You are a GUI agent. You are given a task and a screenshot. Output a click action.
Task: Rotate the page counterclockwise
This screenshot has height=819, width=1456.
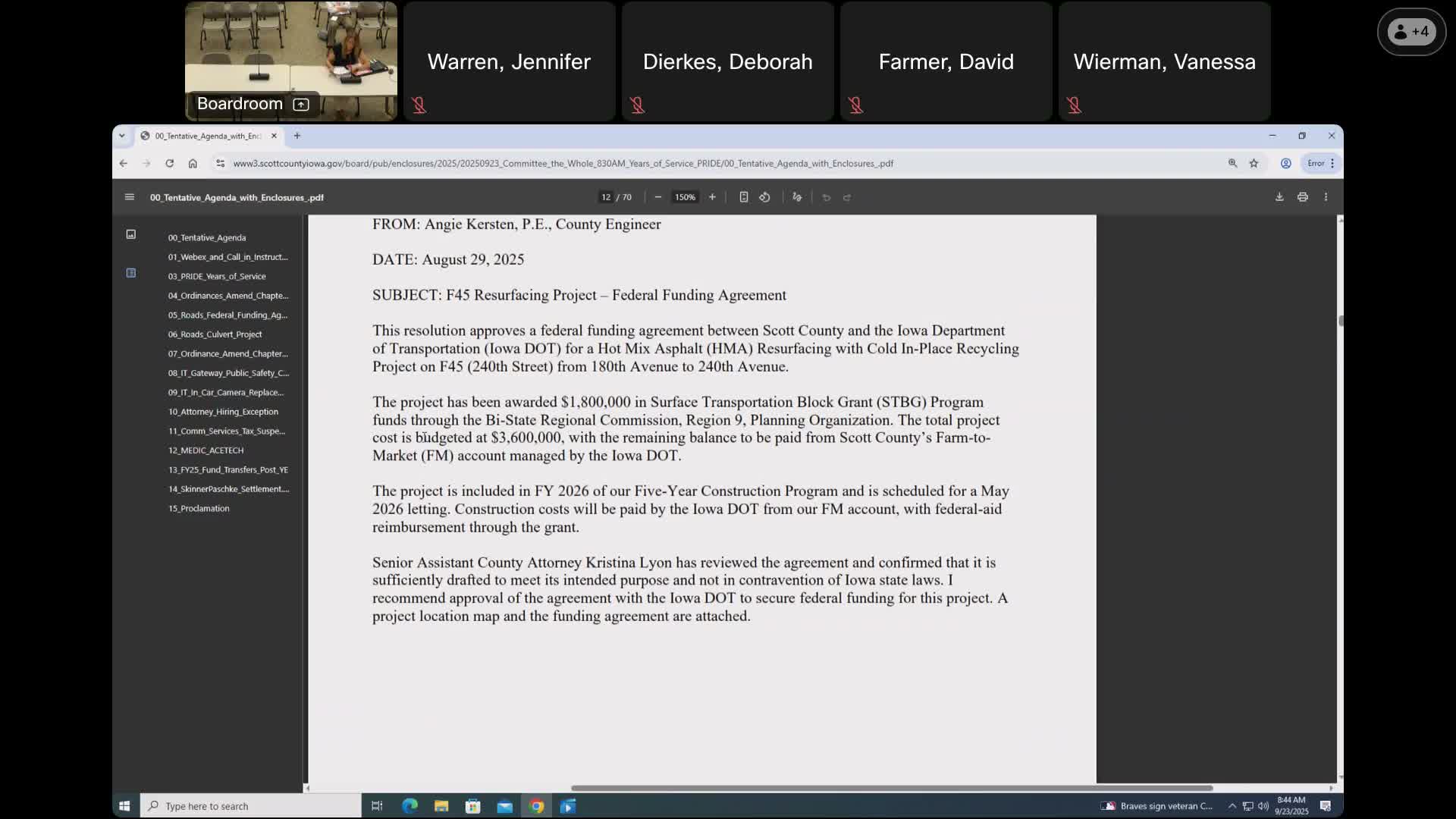pos(764,197)
